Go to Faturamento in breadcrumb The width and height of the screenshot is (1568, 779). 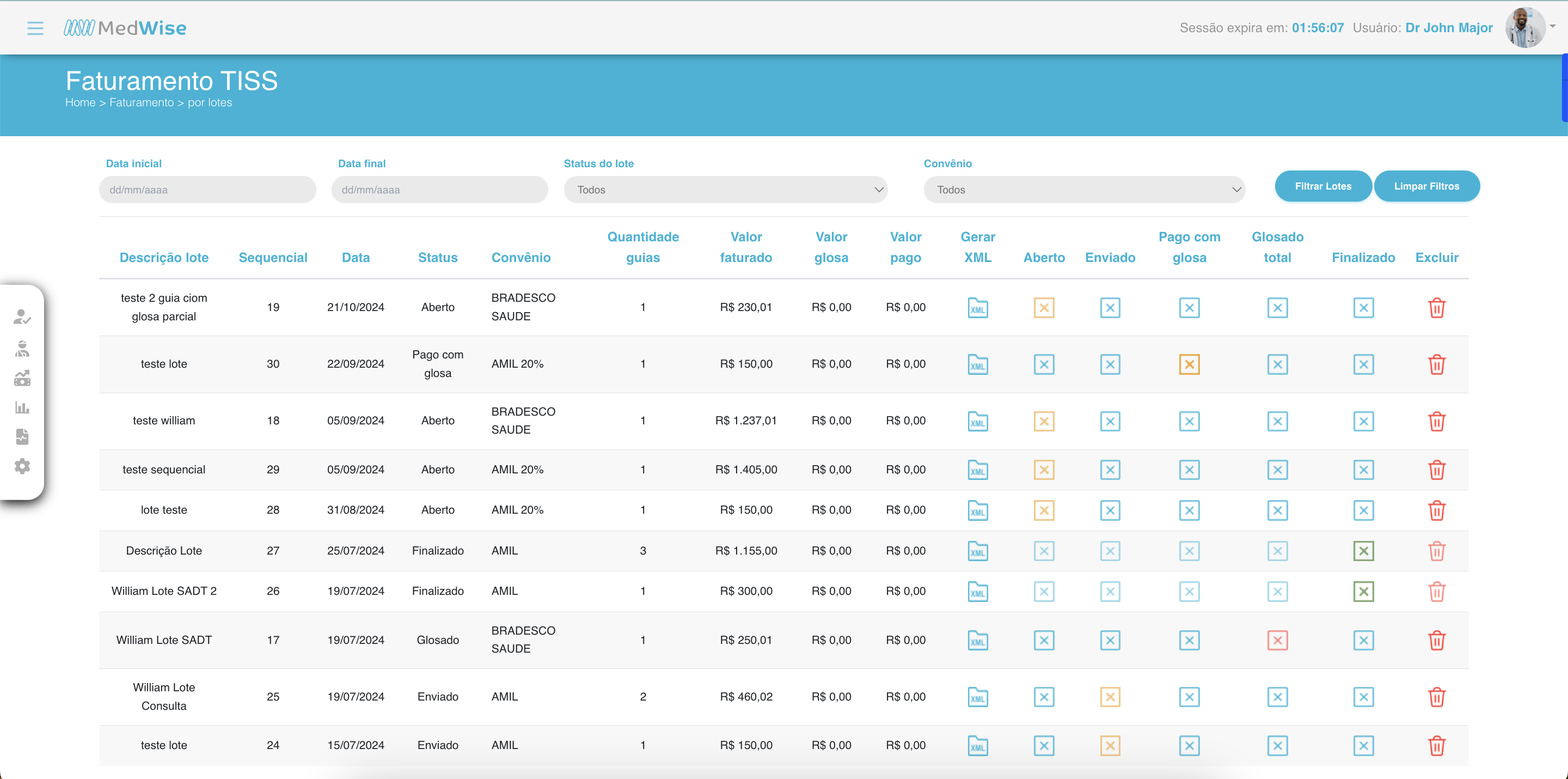tap(141, 103)
